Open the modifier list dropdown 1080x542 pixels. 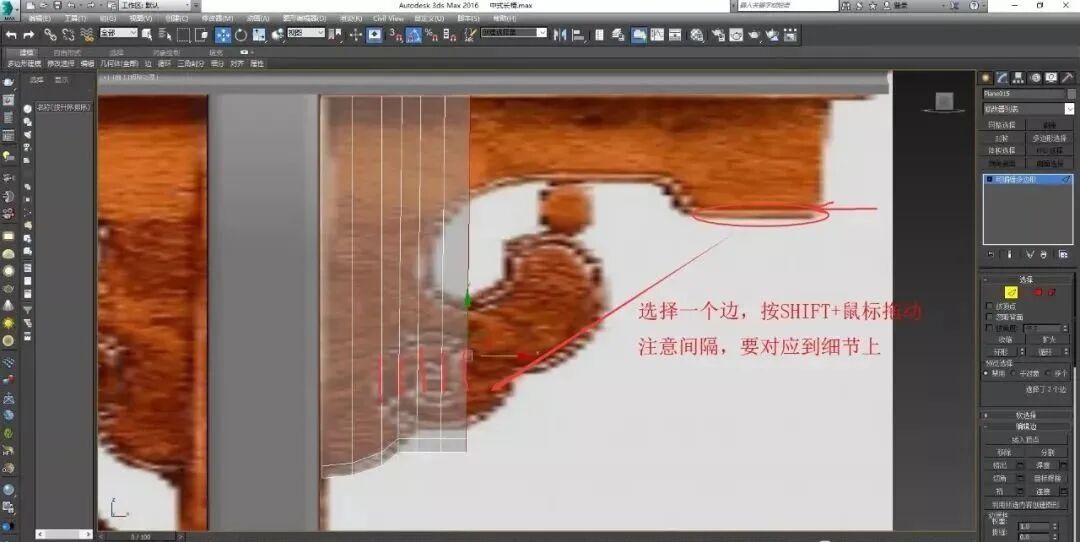[x=1028, y=109]
